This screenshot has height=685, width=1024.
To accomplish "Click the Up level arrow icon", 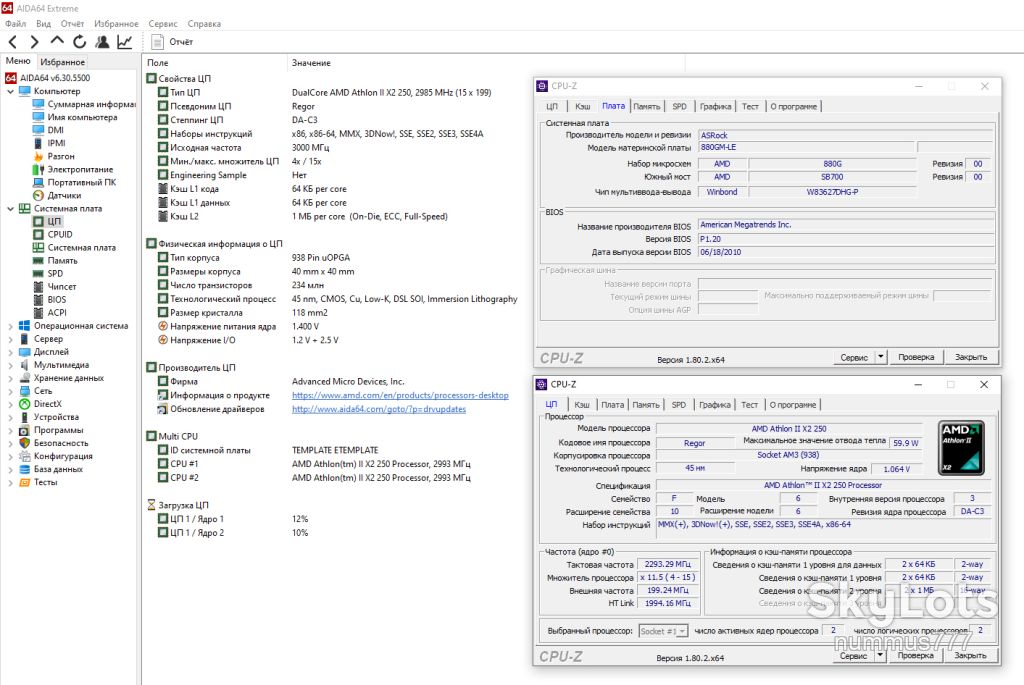I will [x=57, y=41].
